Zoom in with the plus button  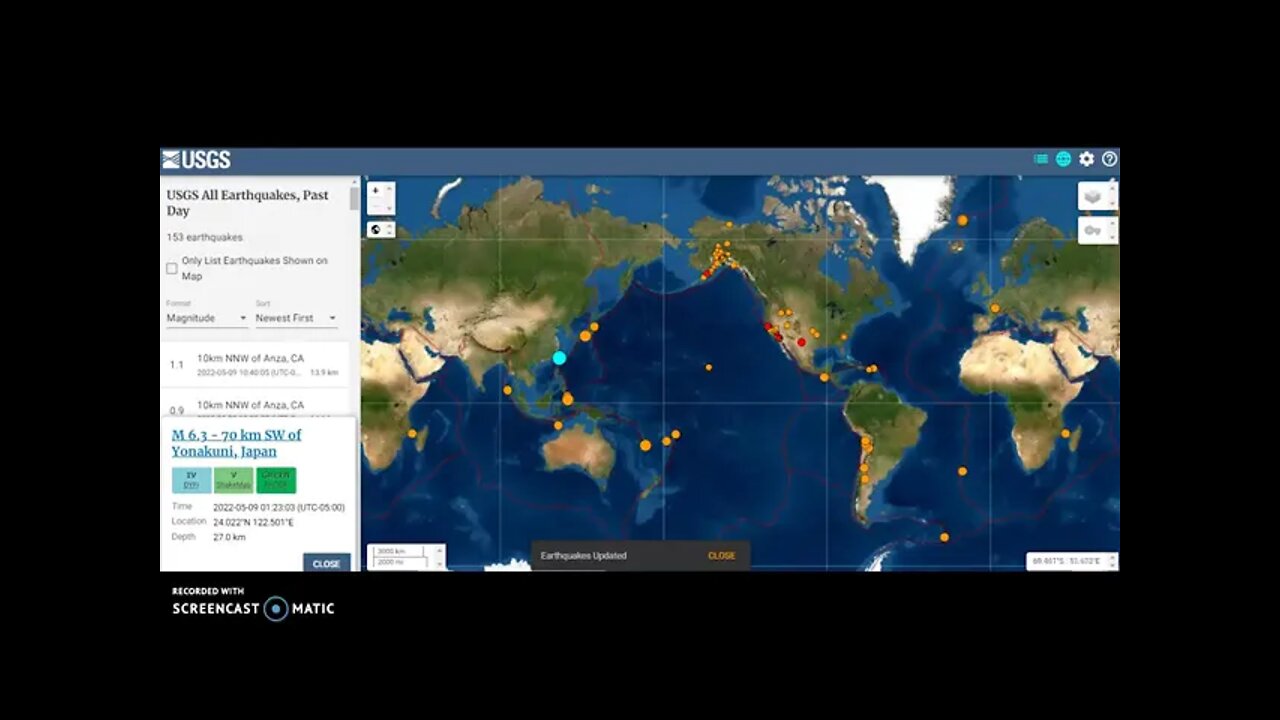[x=376, y=190]
